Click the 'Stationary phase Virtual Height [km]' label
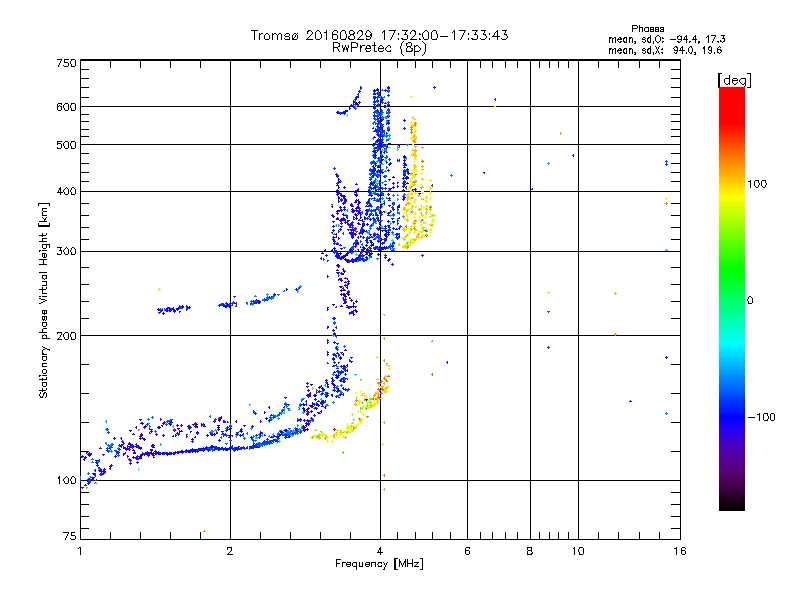This screenshot has height=600, width=800. pyautogui.click(x=44, y=301)
